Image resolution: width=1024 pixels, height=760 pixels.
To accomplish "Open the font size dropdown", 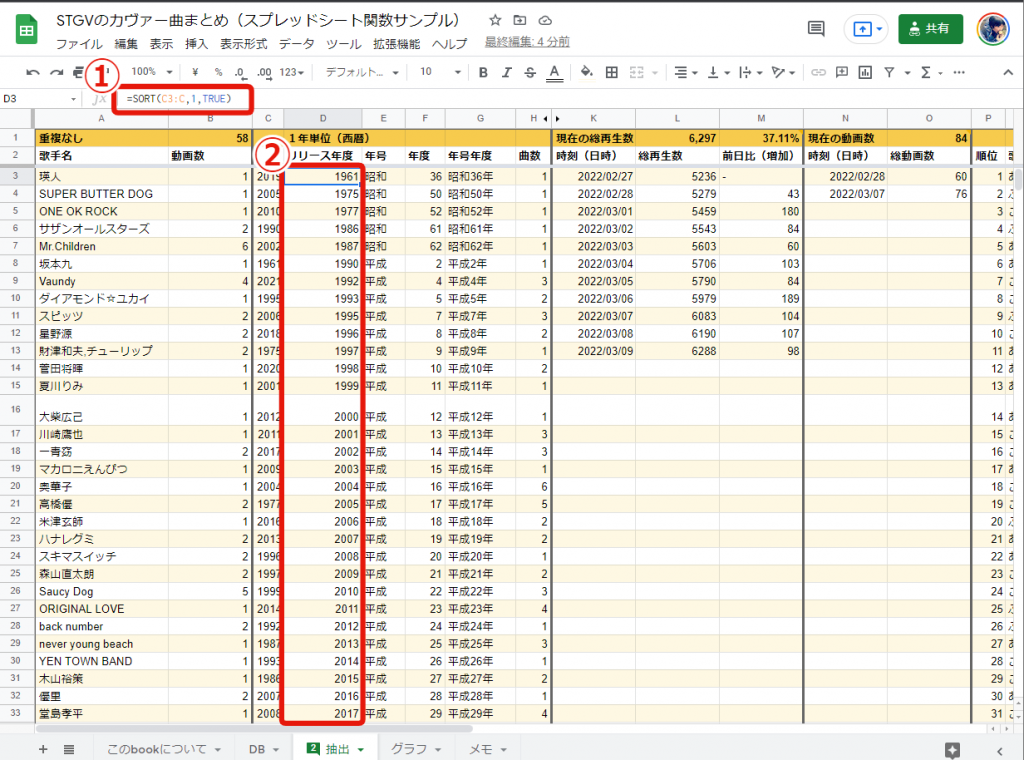I will click(439, 72).
